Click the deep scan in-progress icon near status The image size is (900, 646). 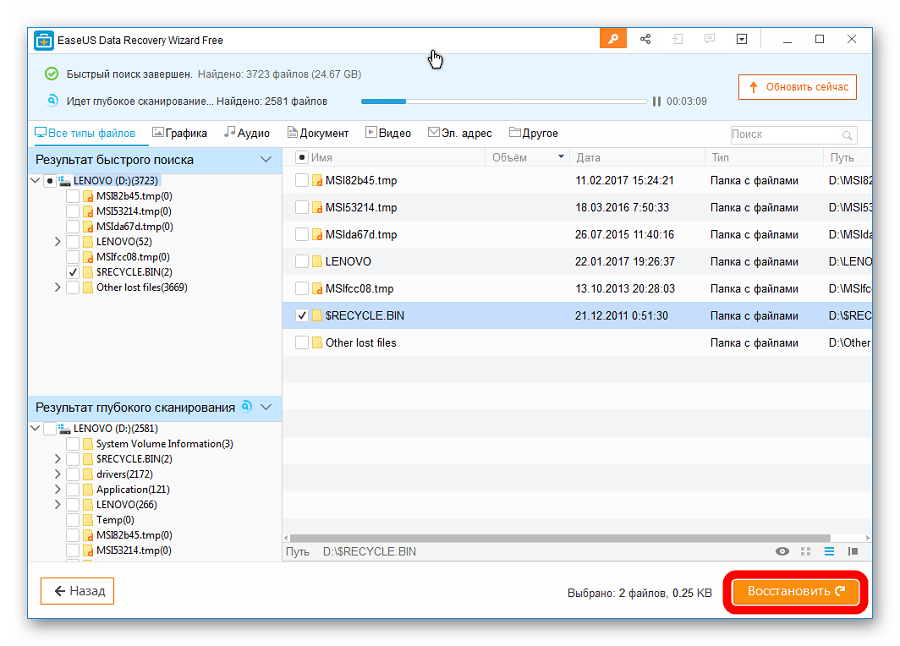52,100
